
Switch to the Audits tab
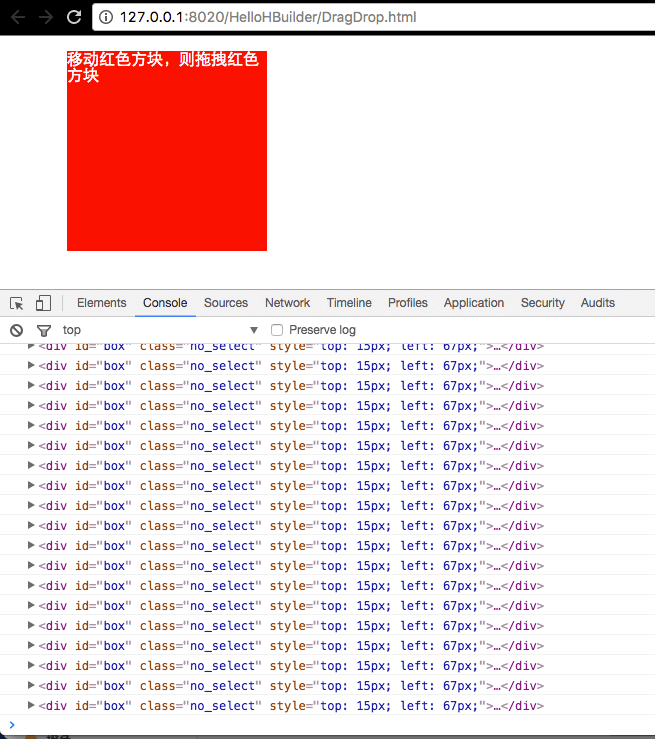(x=598, y=303)
